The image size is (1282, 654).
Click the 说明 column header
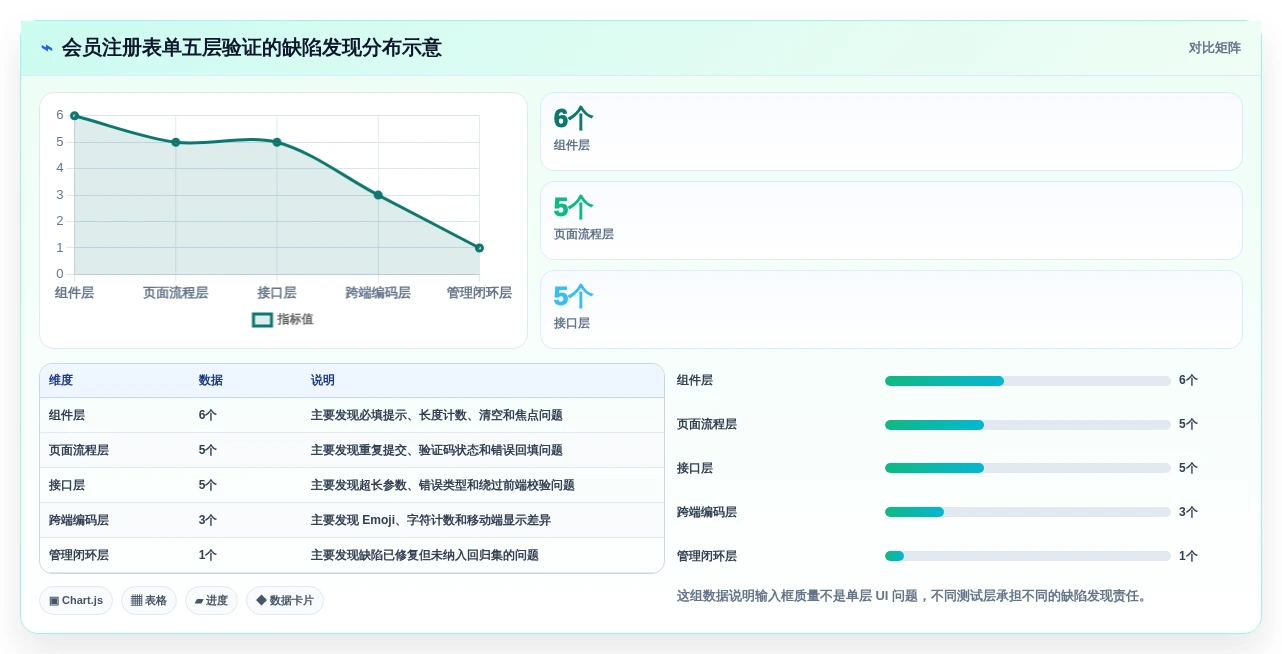pyautogui.click(x=323, y=381)
